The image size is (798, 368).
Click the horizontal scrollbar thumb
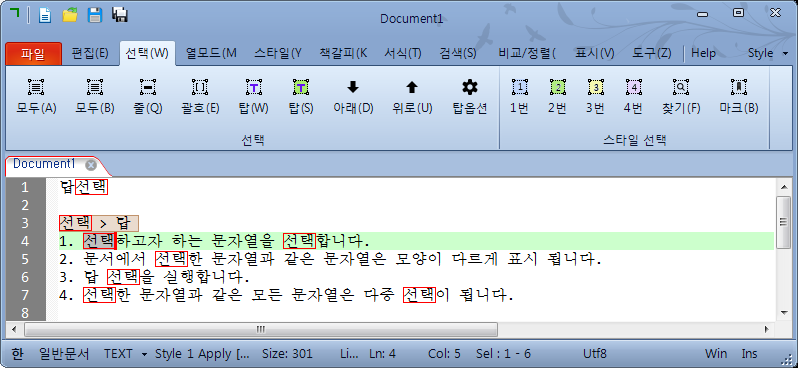261,329
